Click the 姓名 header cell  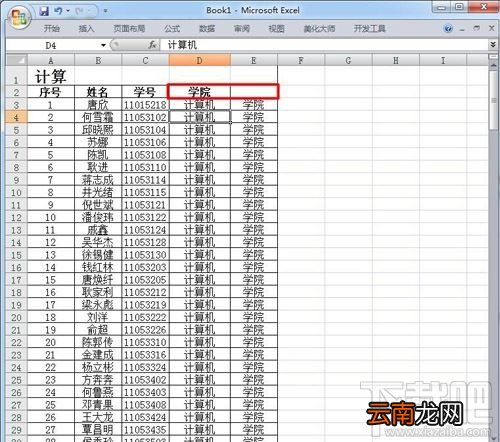click(x=98, y=92)
